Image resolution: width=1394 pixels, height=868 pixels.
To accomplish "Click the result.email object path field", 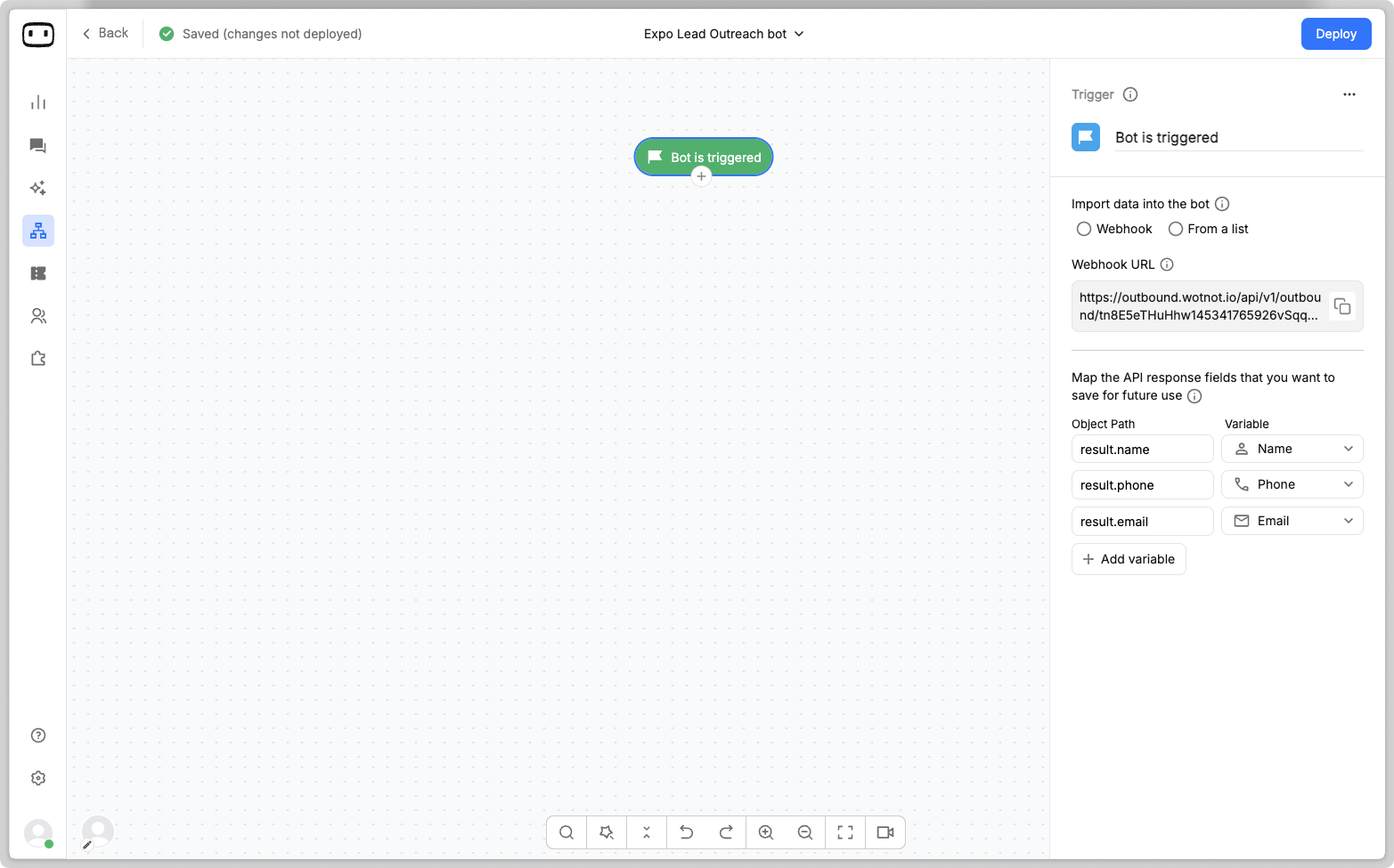I will (1141, 521).
